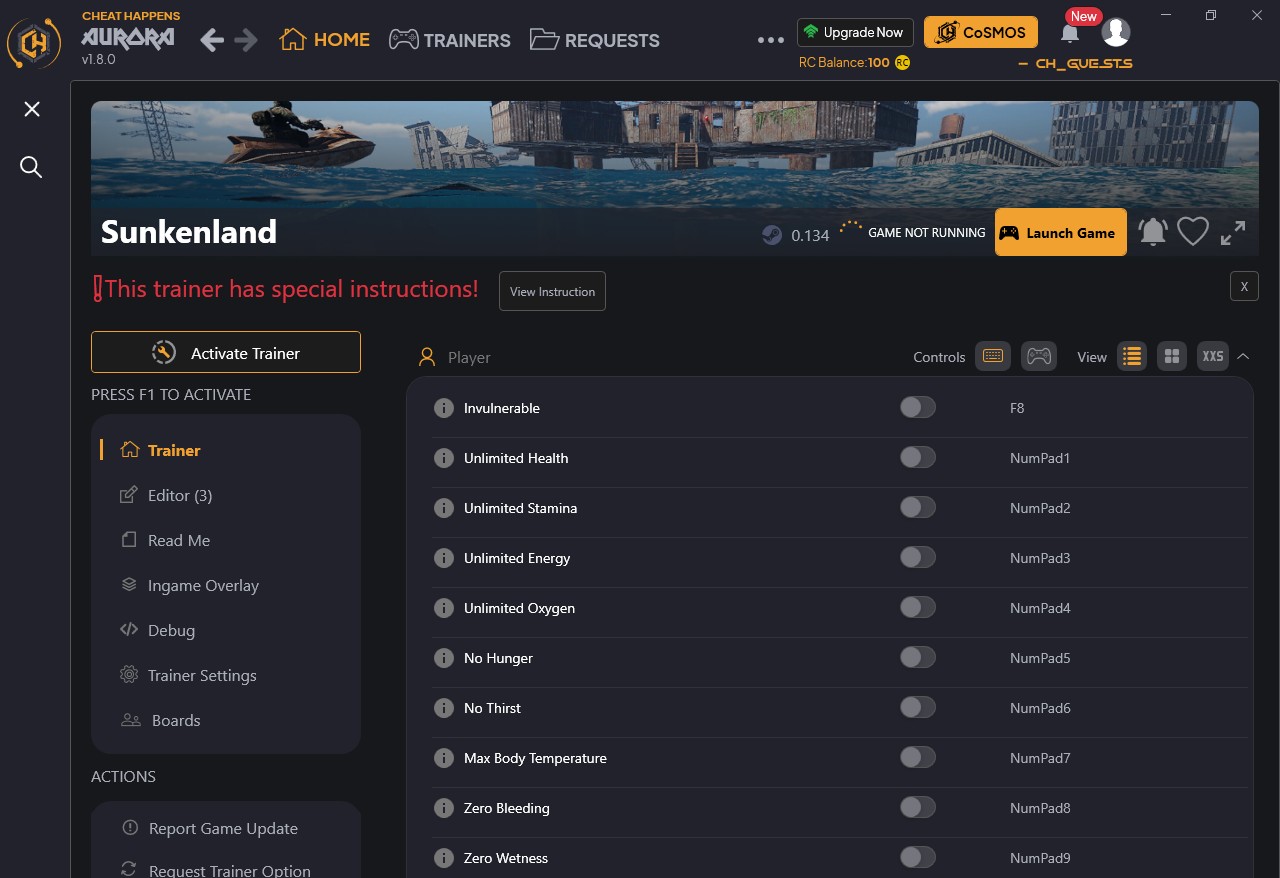The height and width of the screenshot is (878, 1280).
Task: Open the user profile avatar
Action: coord(1116,32)
